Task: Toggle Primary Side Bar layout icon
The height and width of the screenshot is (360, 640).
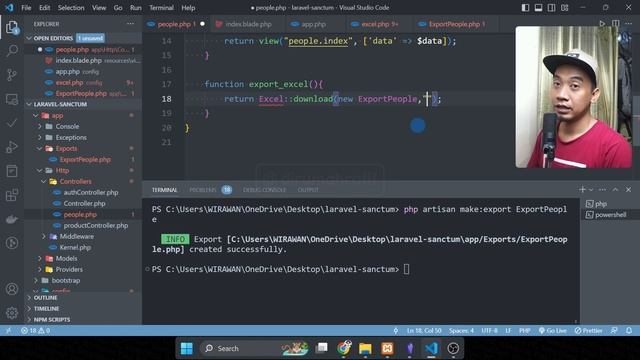Action: click(x=525, y=8)
